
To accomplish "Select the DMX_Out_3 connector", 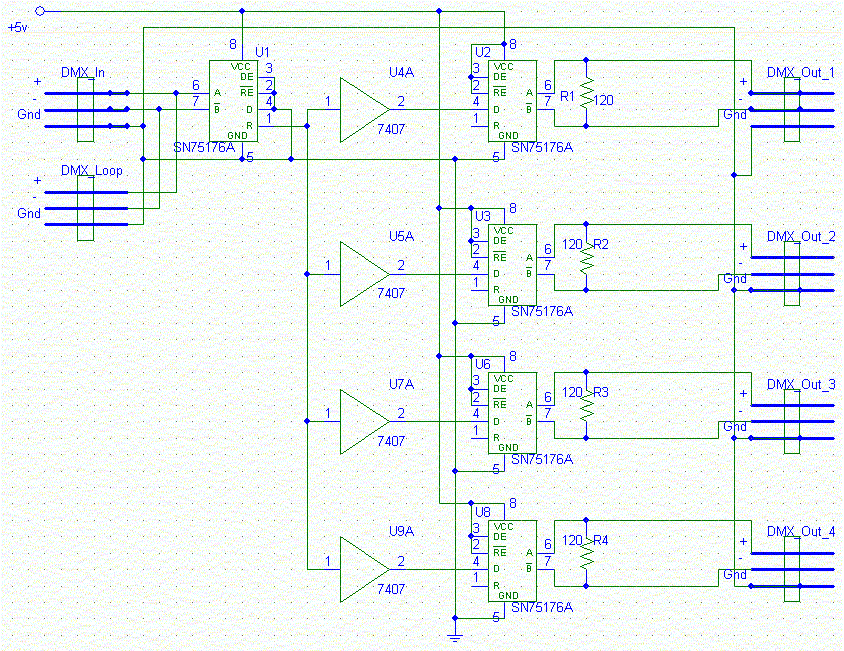I will click(792, 422).
